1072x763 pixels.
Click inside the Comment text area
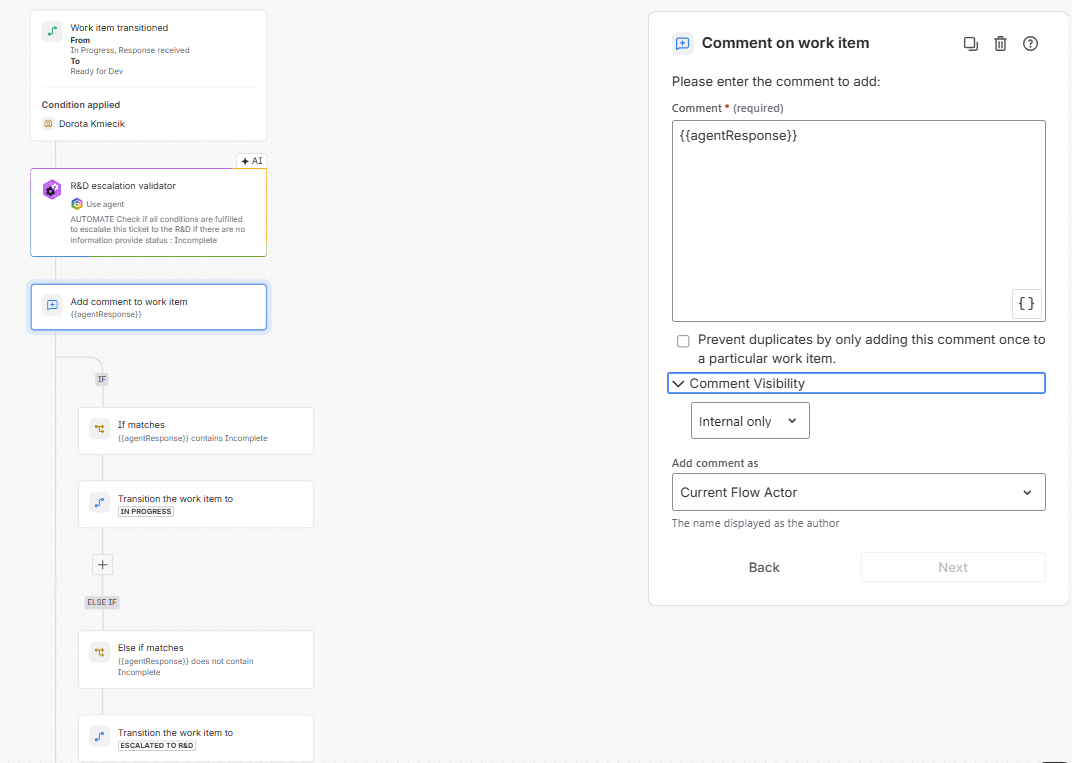(859, 221)
